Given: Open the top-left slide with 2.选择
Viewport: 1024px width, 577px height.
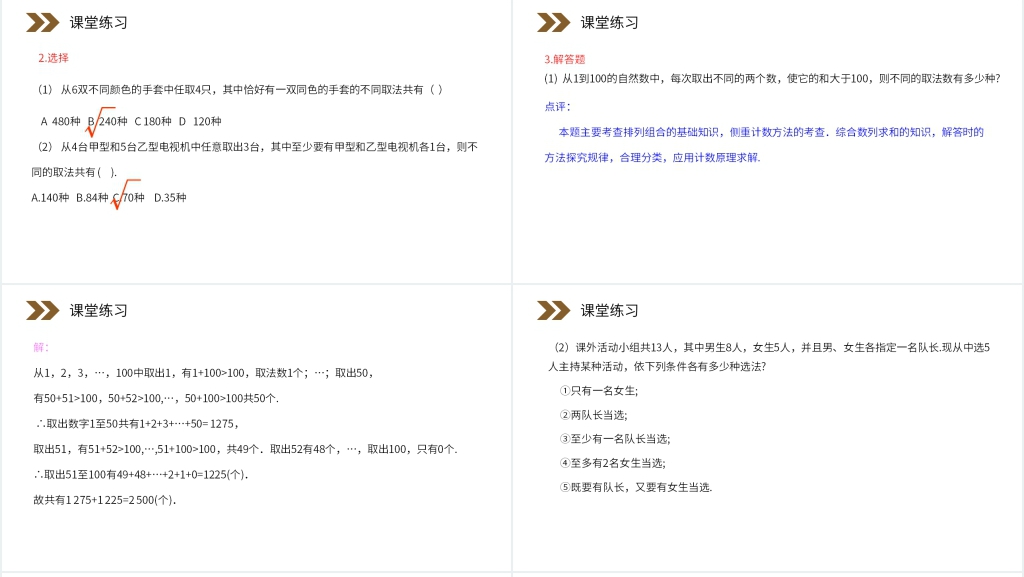Looking at the screenshot, I should (x=256, y=142).
